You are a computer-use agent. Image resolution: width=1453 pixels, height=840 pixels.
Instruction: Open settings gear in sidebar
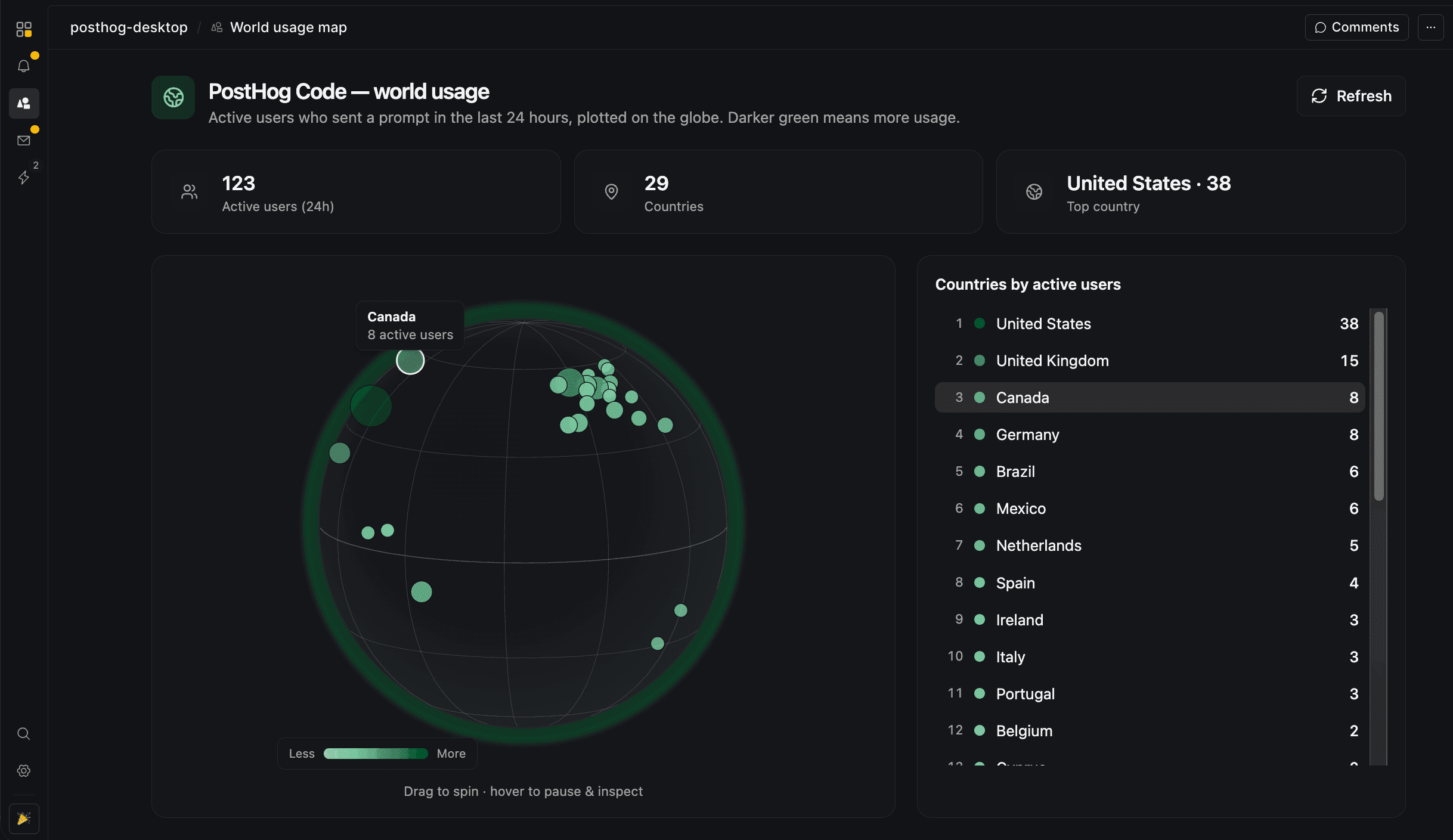(x=24, y=771)
